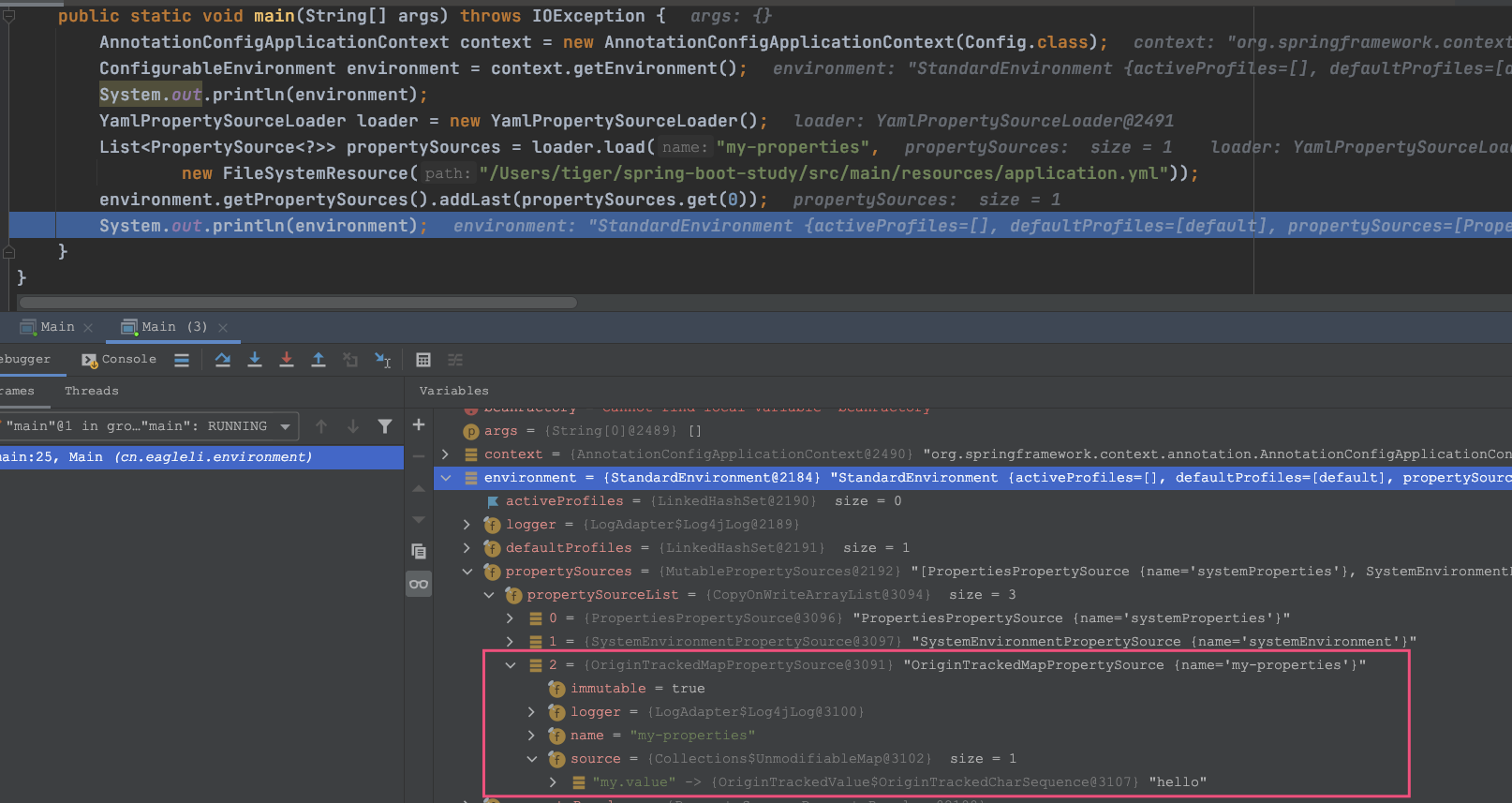
Task: Click the Step Out icon
Action: pyautogui.click(x=319, y=360)
